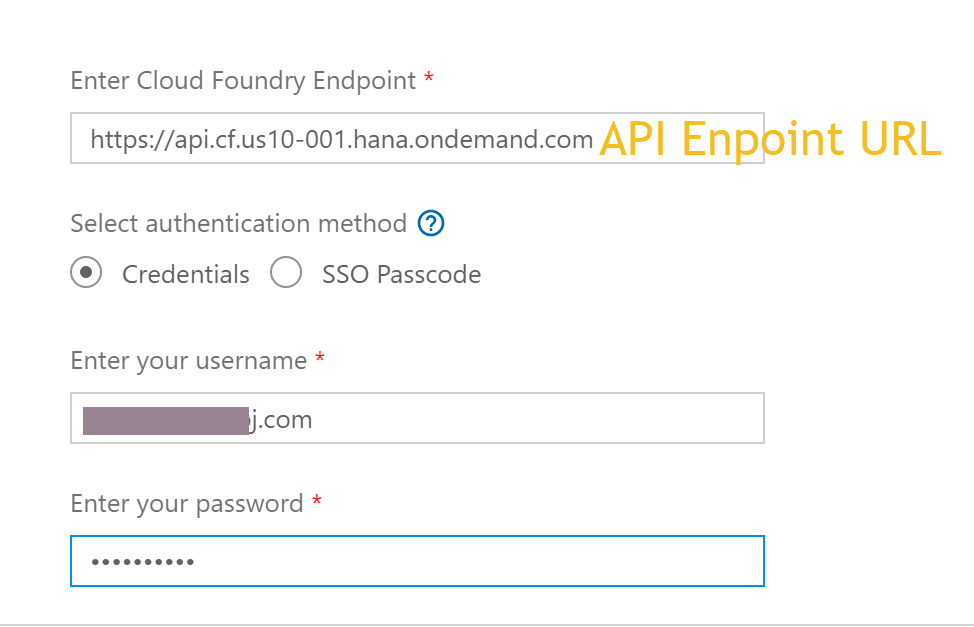
Task: Select the SSO Passcode radio button
Action: [x=286, y=273]
